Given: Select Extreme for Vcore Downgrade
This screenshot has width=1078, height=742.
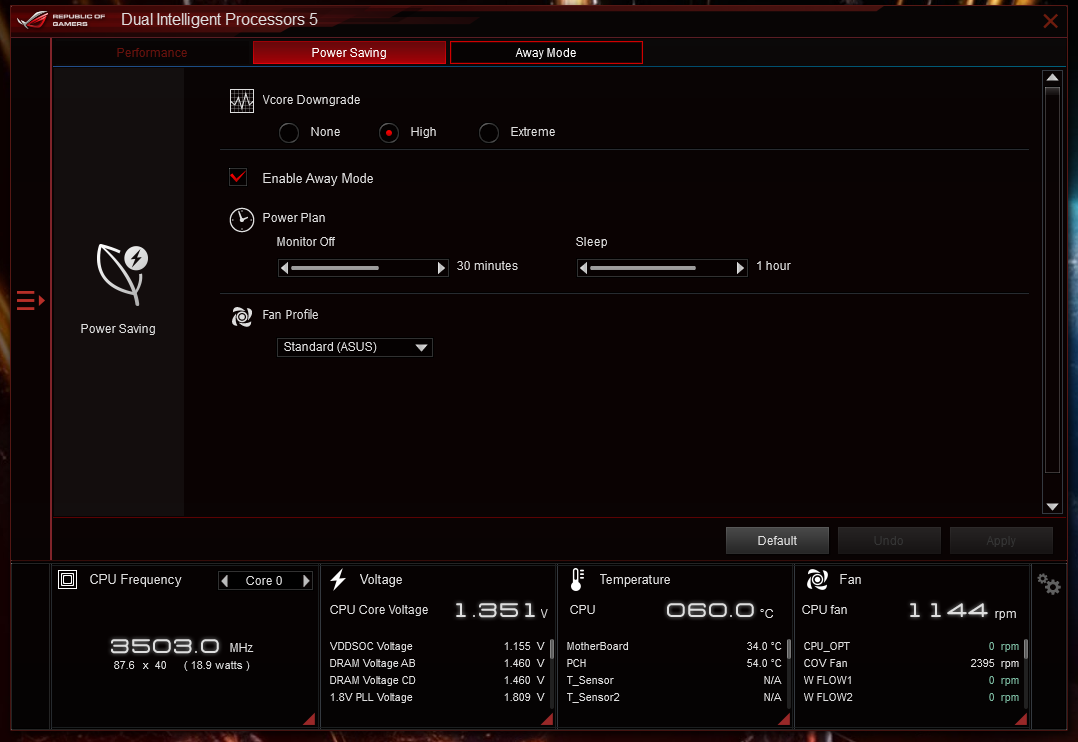Looking at the screenshot, I should coord(489,132).
